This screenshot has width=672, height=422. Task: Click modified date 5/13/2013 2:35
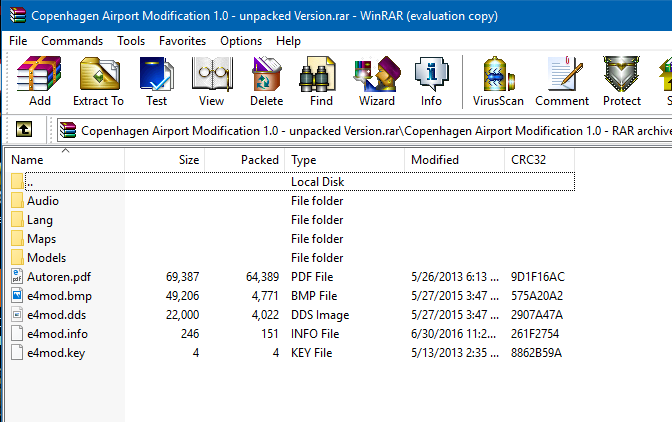coord(455,353)
